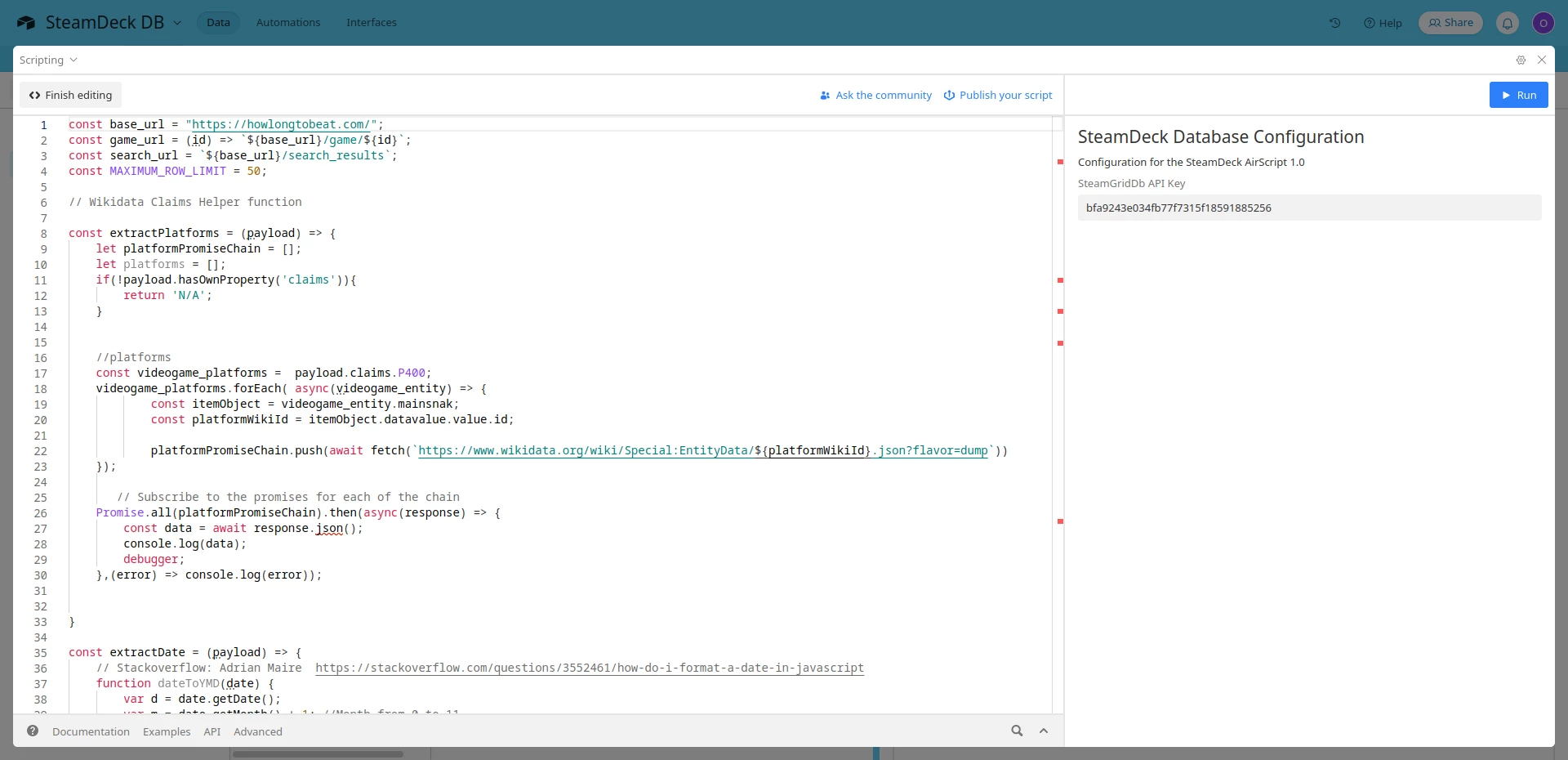Open notifications bell
Viewport: 1568px width, 760px height.
(1508, 23)
